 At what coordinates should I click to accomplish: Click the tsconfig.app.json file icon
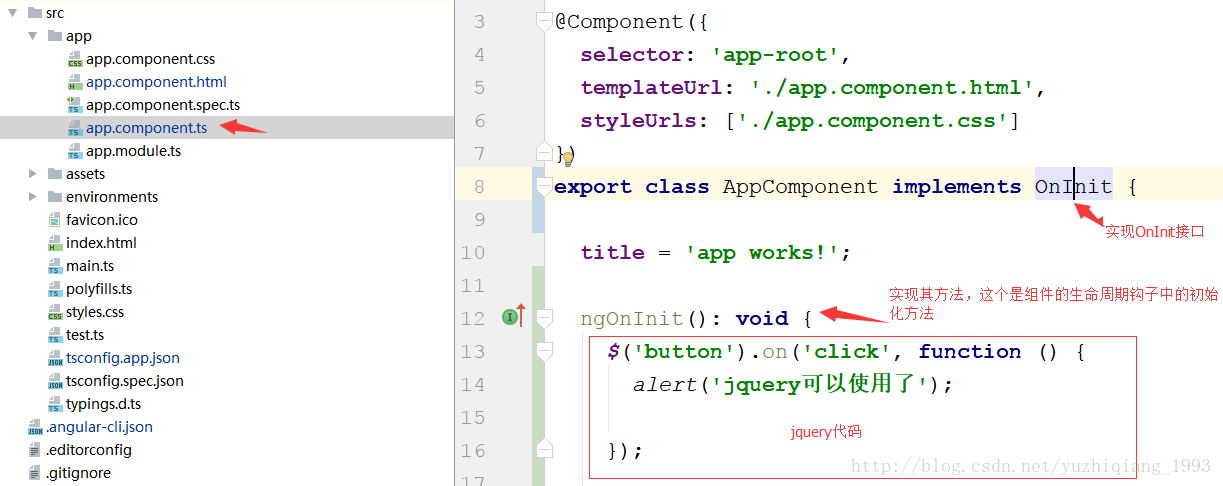click(55, 359)
